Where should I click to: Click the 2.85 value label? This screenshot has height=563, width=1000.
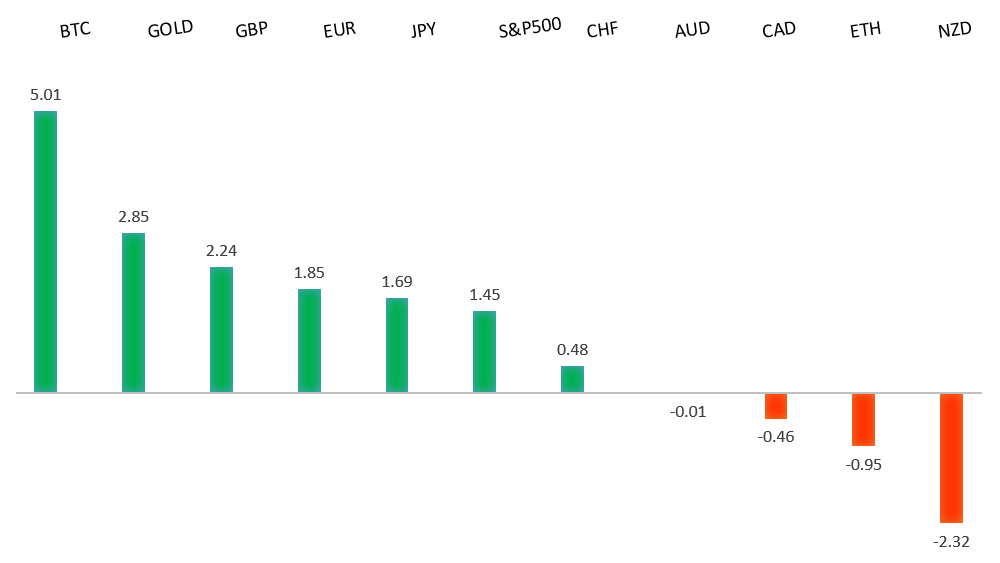click(133, 217)
